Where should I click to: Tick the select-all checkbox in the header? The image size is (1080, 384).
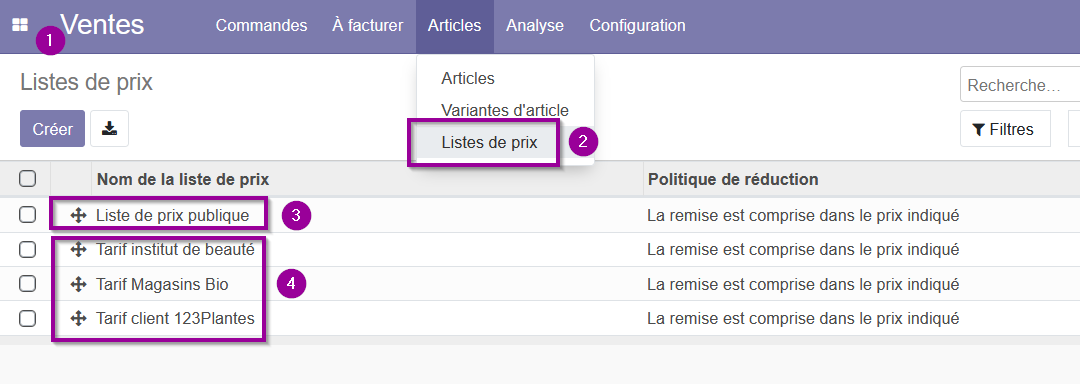click(x=28, y=179)
